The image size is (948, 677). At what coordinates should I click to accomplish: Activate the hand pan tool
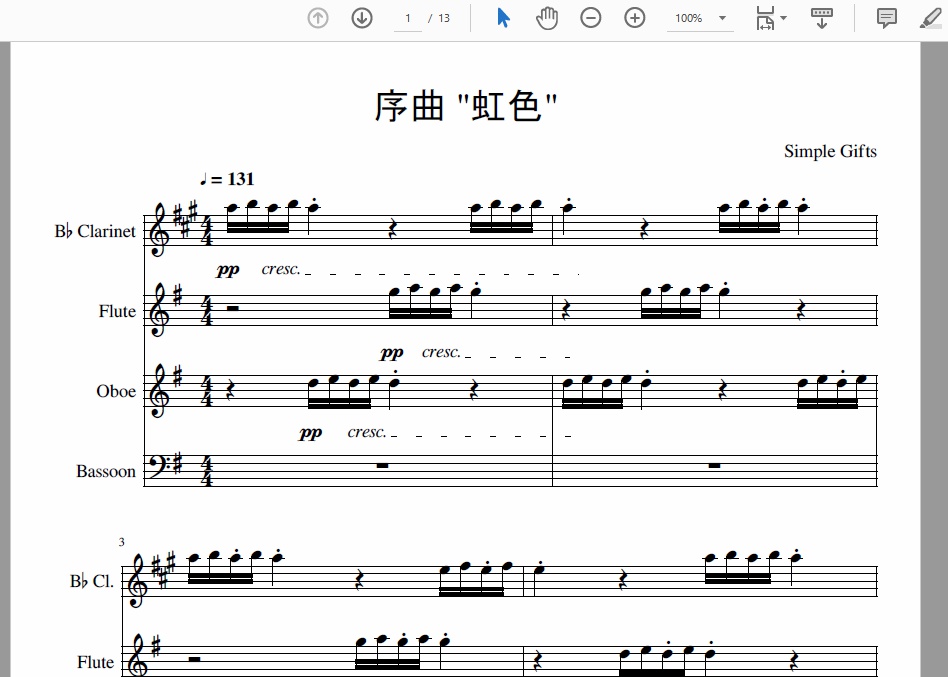coord(547,18)
